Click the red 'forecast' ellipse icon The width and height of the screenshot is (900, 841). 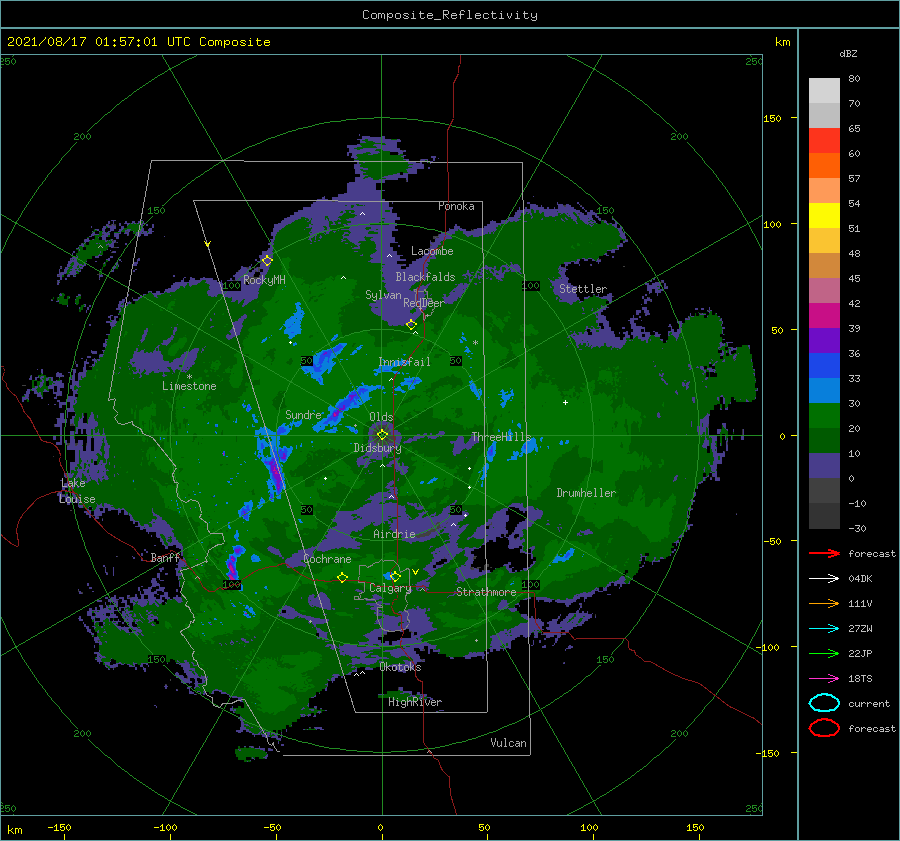[x=824, y=728]
